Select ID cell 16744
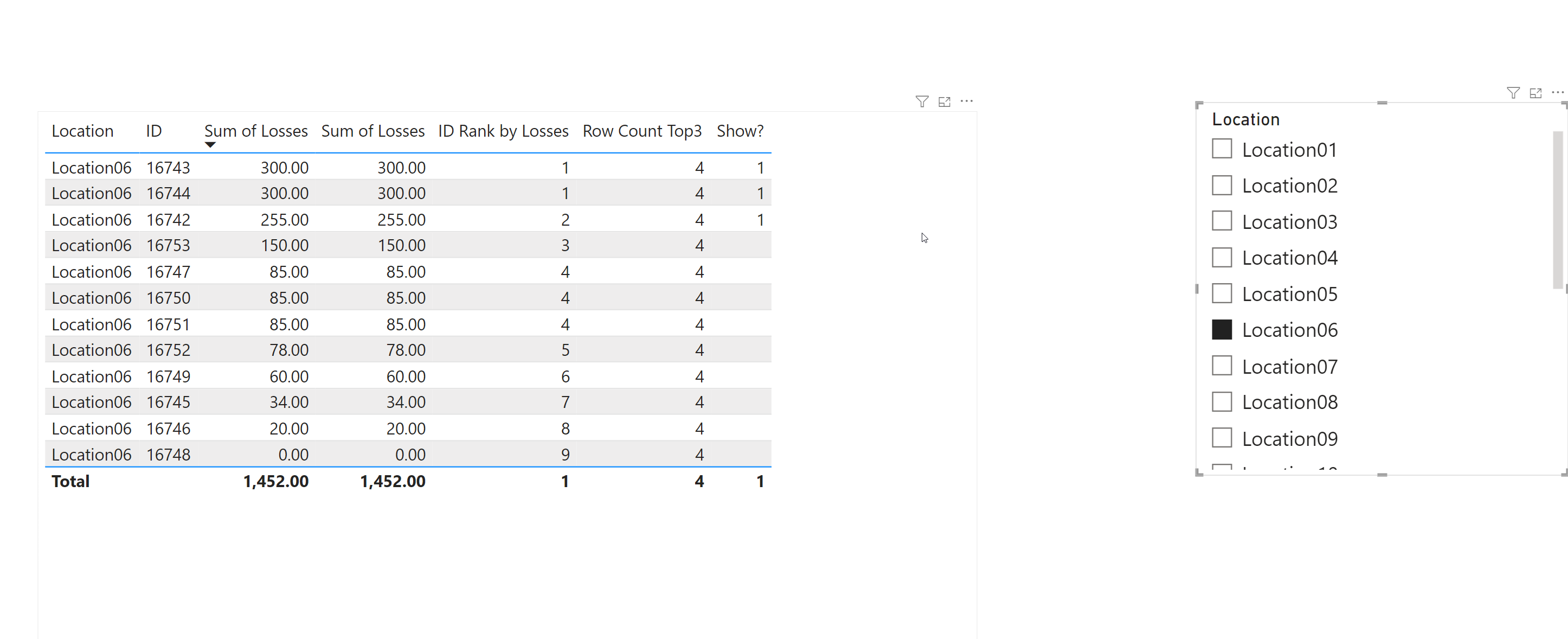Image resolution: width=1568 pixels, height=639 pixels. tap(168, 193)
